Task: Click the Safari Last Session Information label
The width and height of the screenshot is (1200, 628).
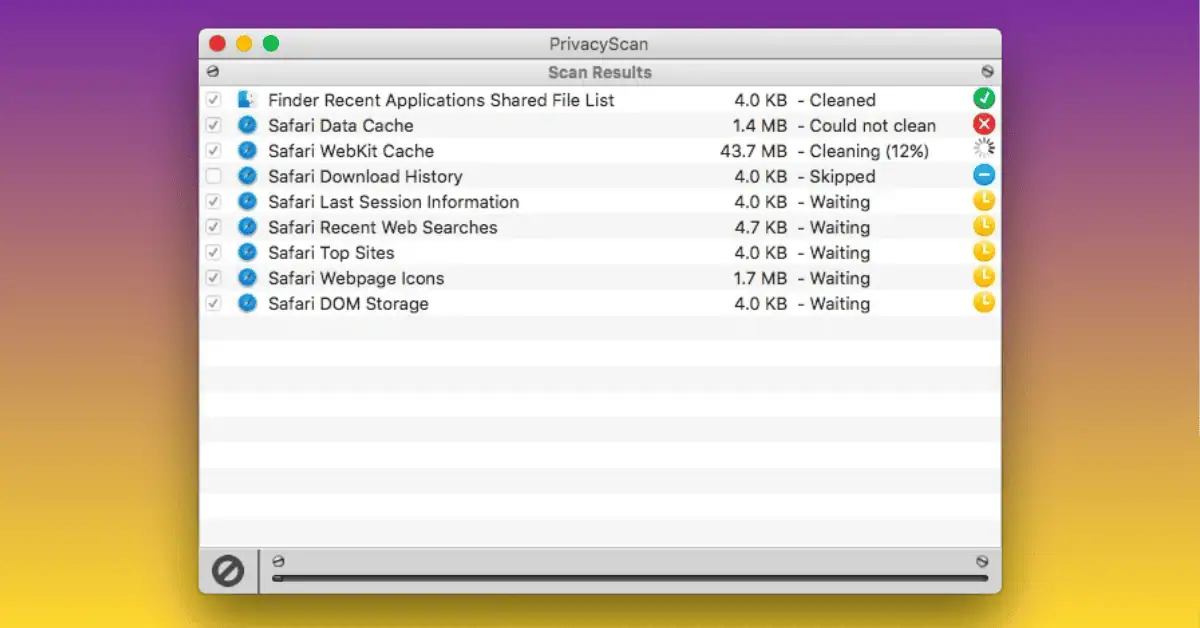Action: 394,201
